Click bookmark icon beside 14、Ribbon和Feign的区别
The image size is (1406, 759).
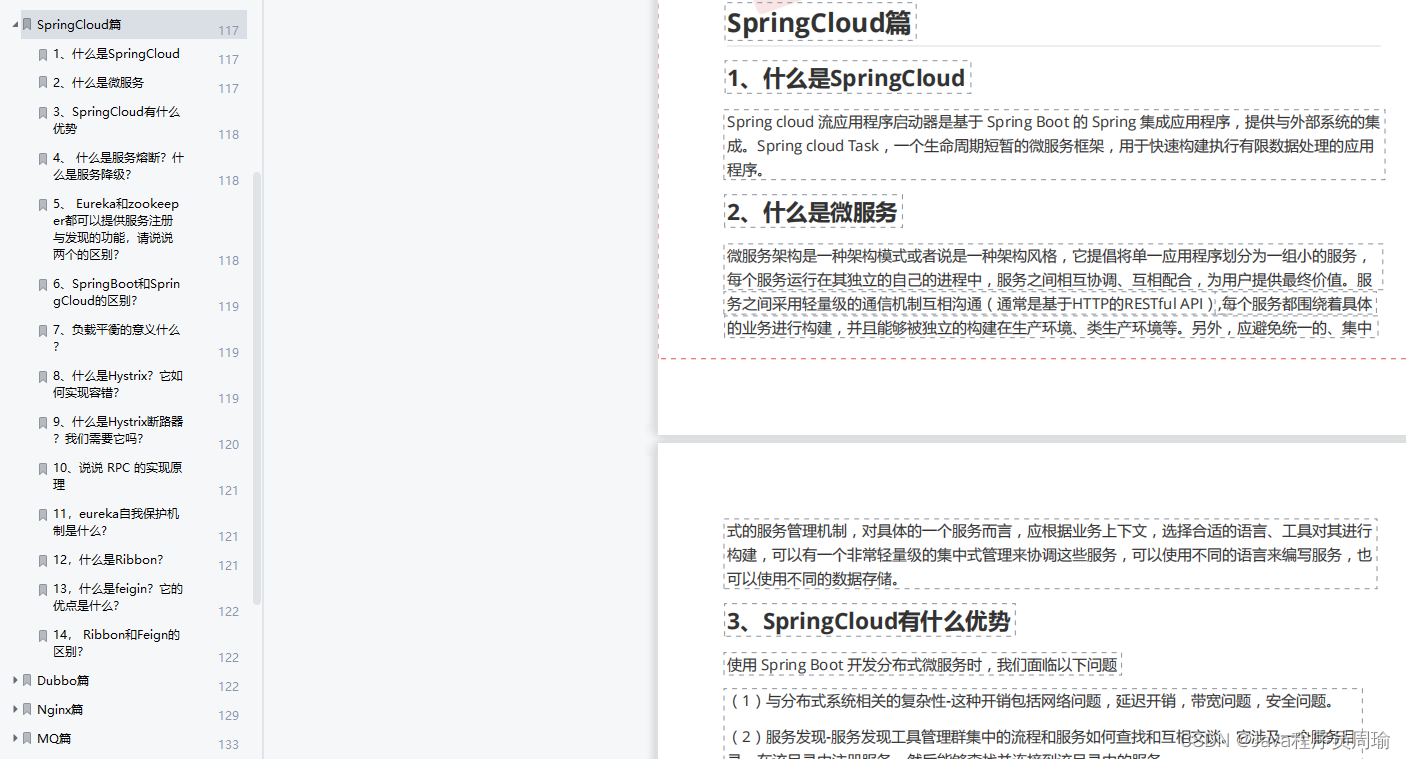coord(43,635)
